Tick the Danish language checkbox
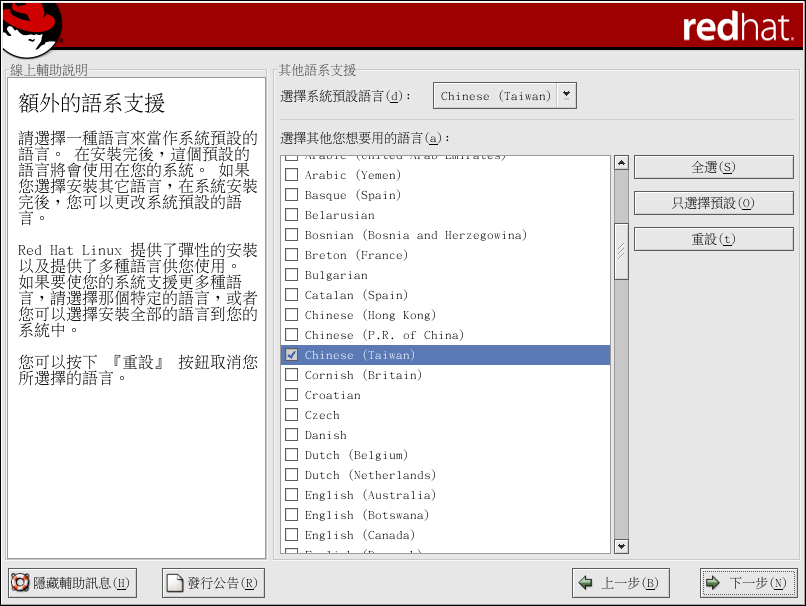Viewport: 806px width, 606px height. coord(291,435)
